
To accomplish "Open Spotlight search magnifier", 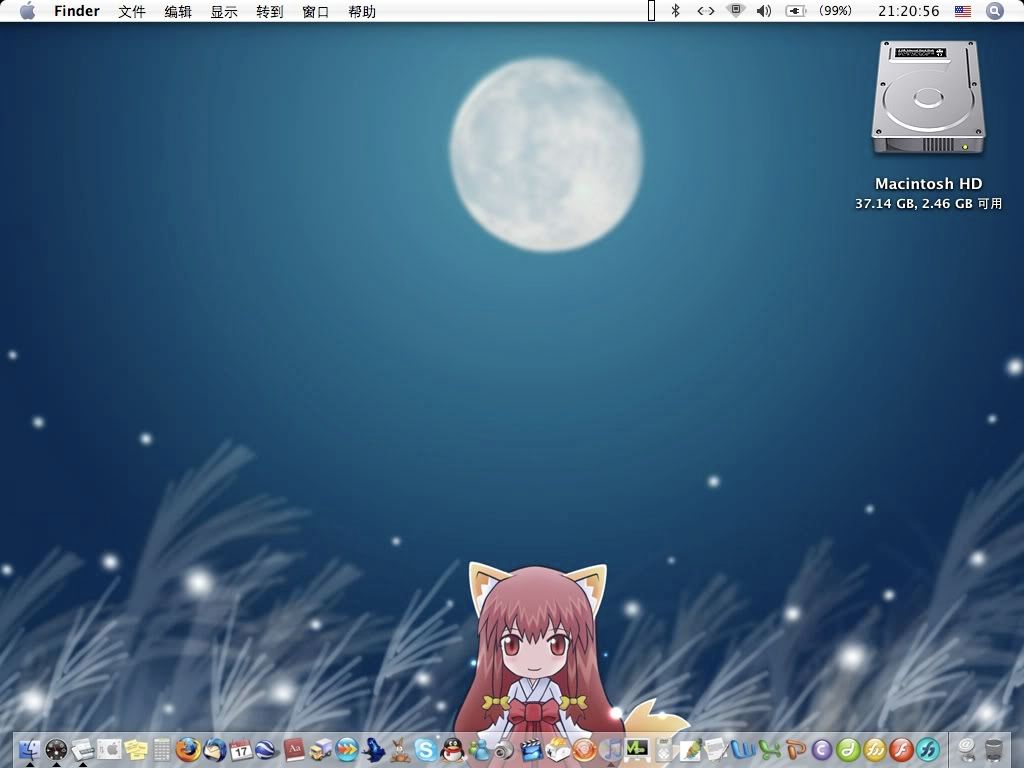I will point(995,11).
